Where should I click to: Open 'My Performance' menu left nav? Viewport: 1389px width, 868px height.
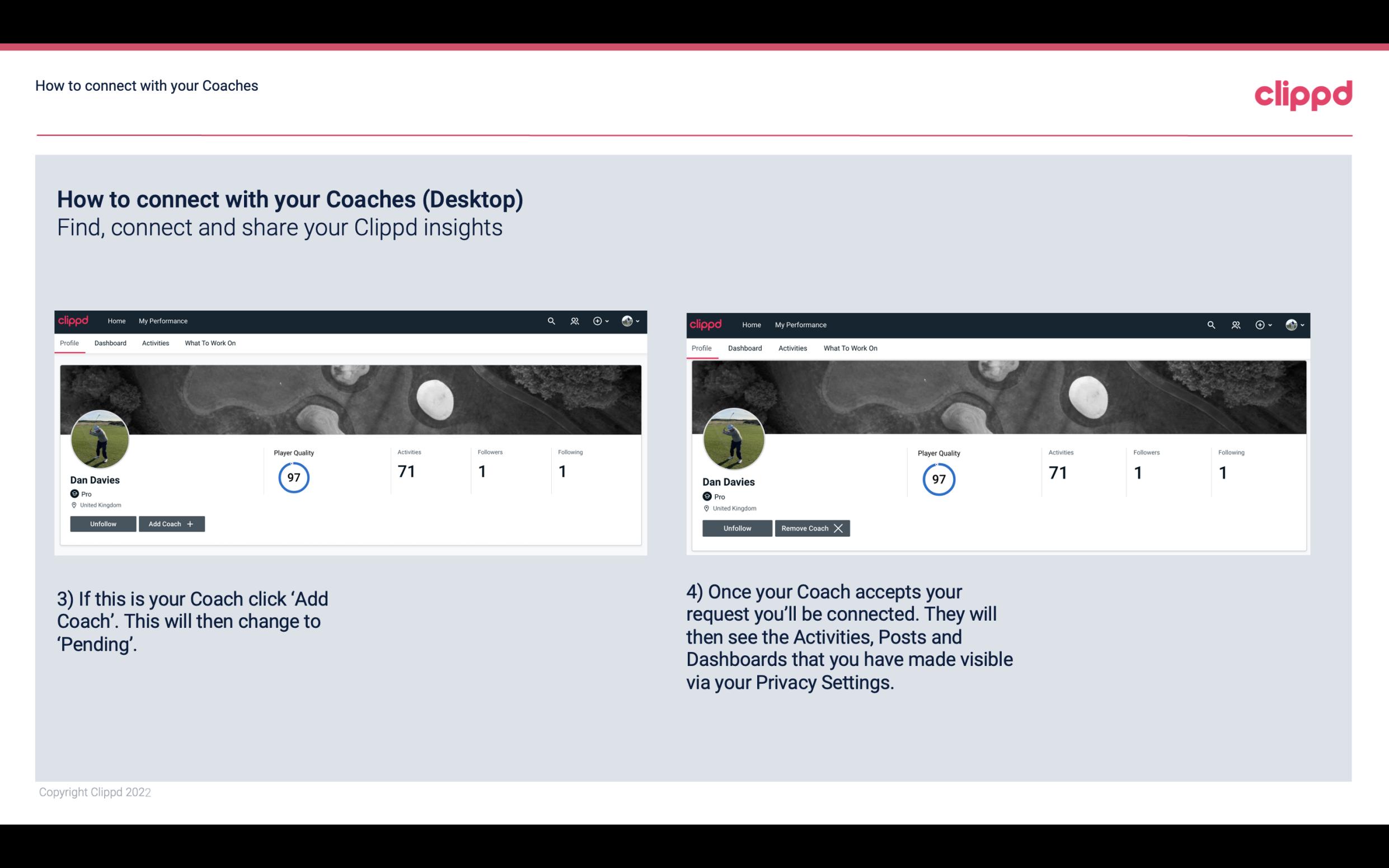tap(162, 320)
